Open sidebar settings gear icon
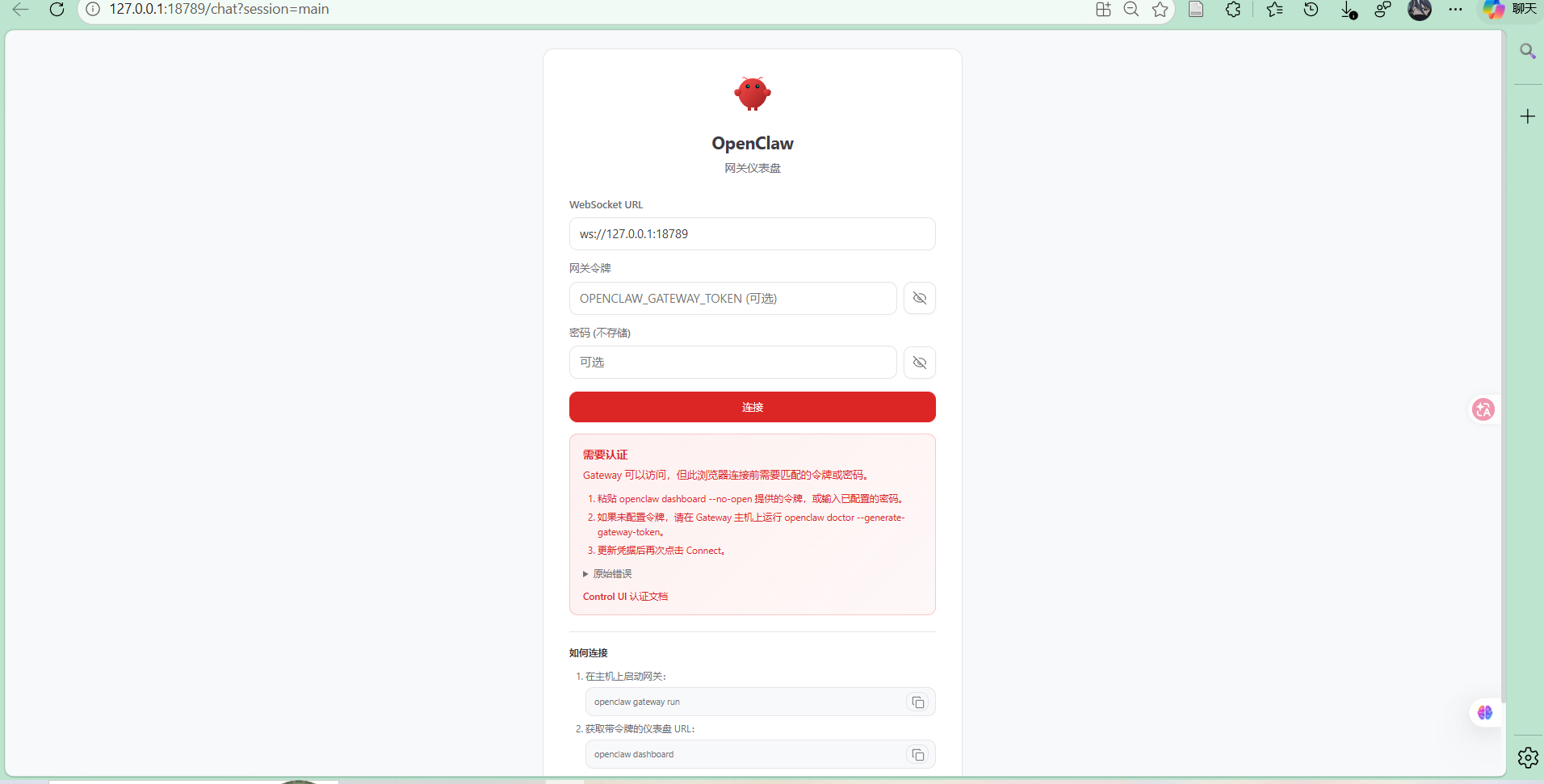 click(x=1527, y=757)
